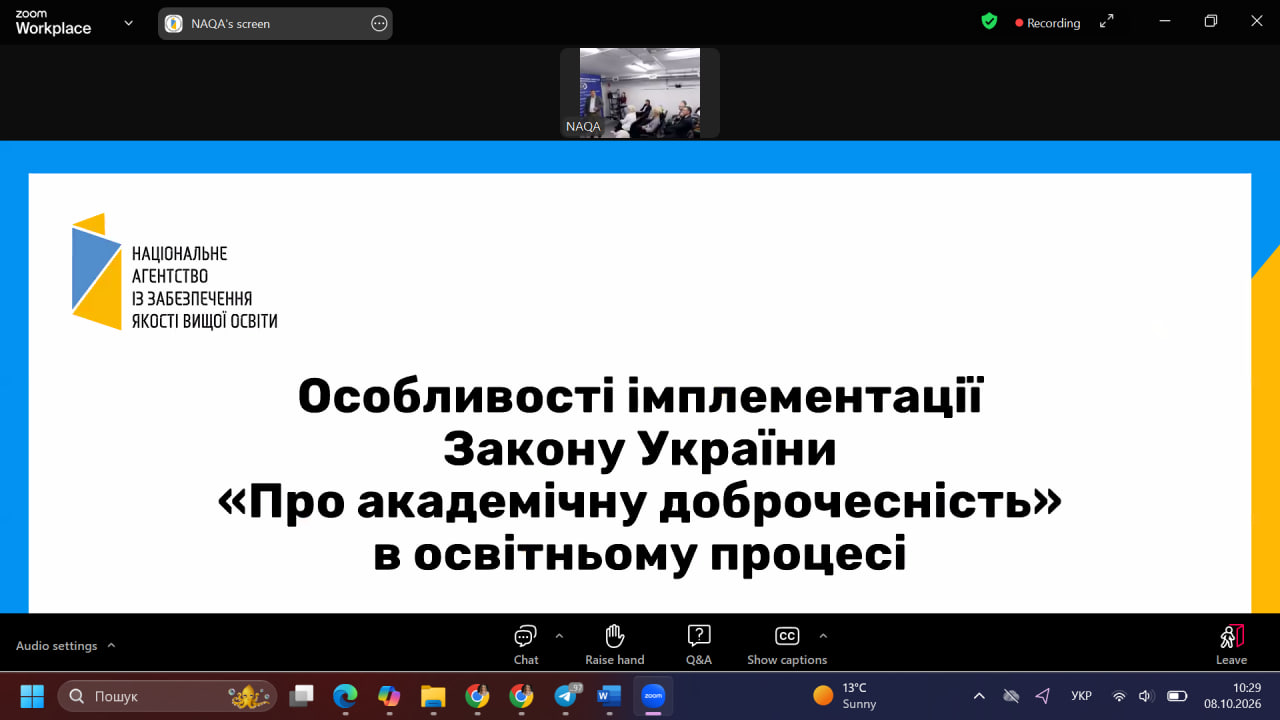Image resolution: width=1280 pixels, height=720 pixels.
Task: Click the volume speaker tray icon
Action: pos(1146,696)
